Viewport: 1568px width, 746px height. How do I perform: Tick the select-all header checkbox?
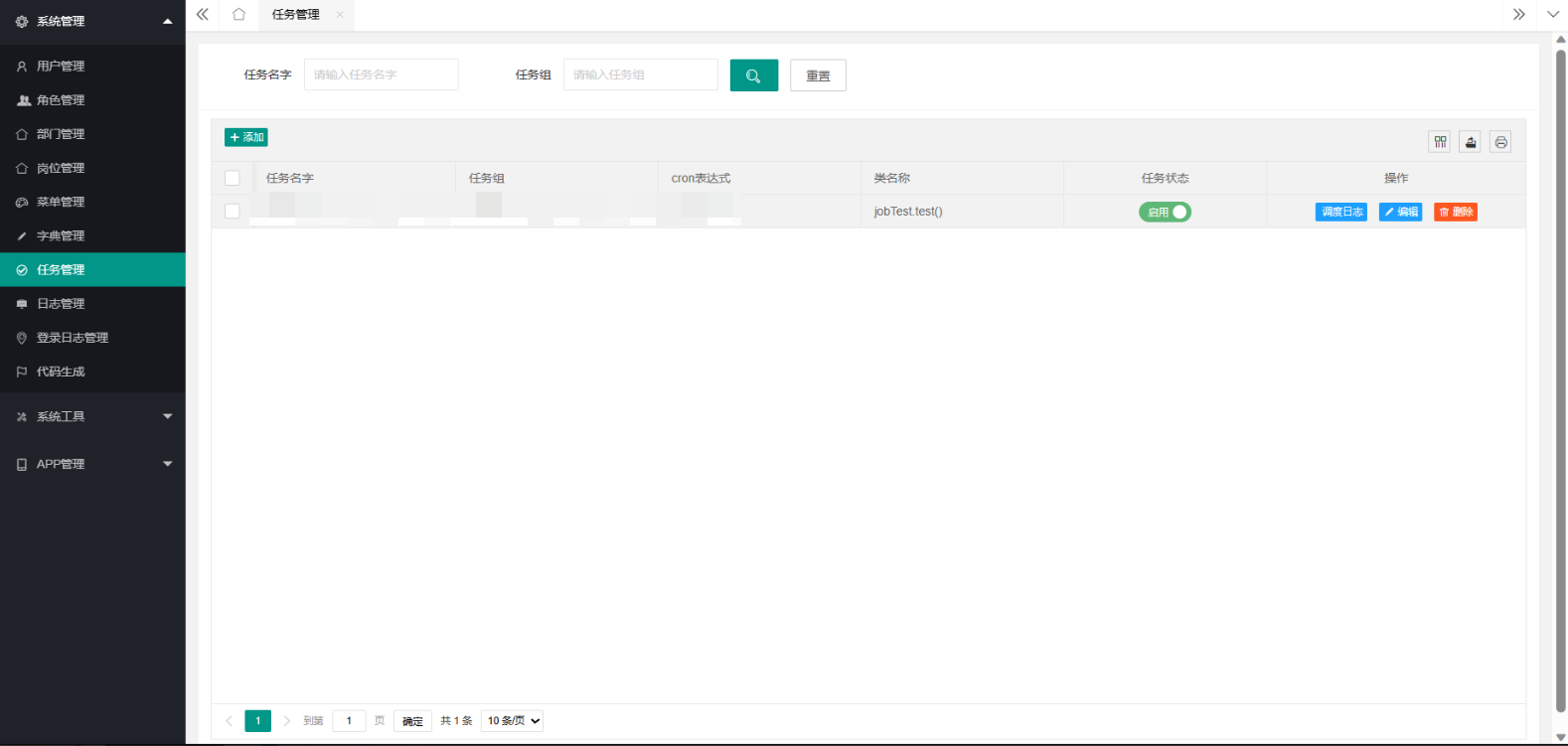coord(233,178)
